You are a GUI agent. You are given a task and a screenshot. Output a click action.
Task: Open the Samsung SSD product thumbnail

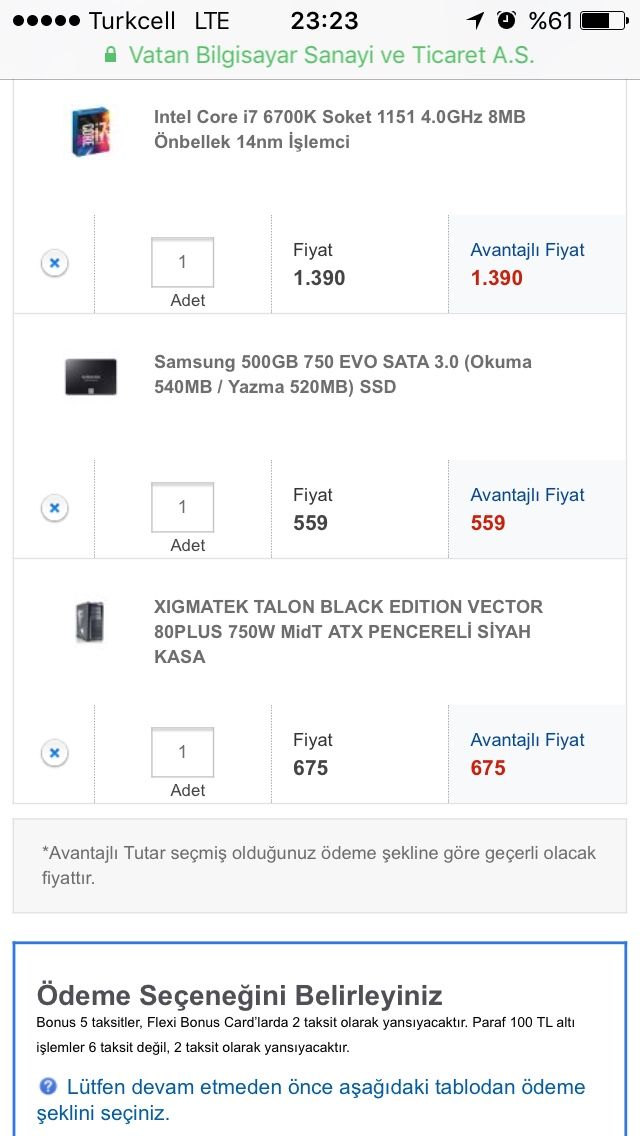point(91,376)
